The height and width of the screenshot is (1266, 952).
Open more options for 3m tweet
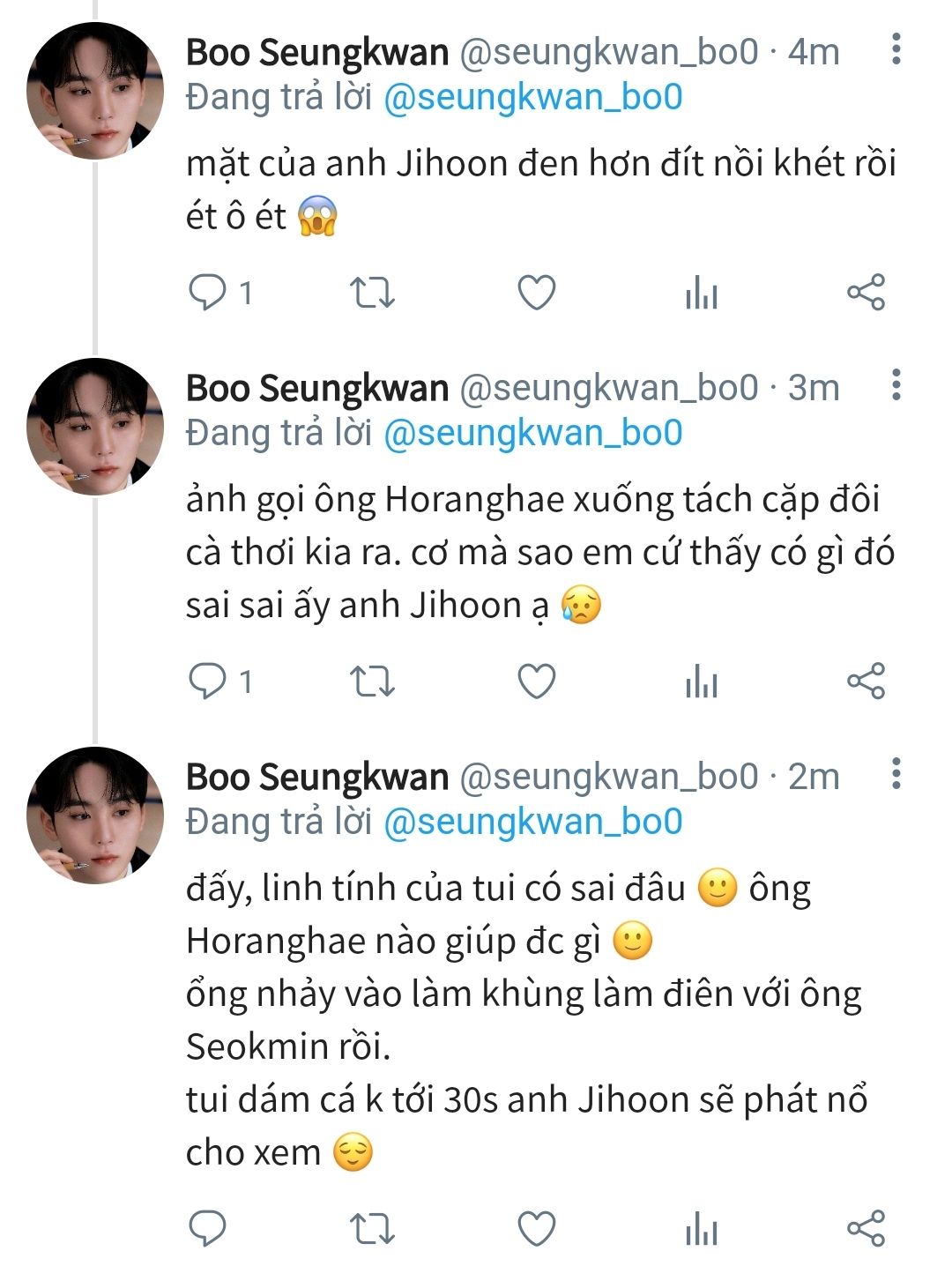coord(896,385)
